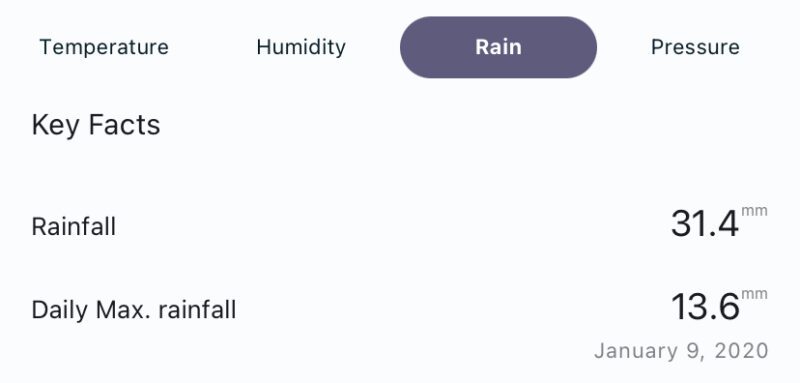The height and width of the screenshot is (383, 800).
Task: Click the Key Facts heading
Action: click(x=96, y=125)
